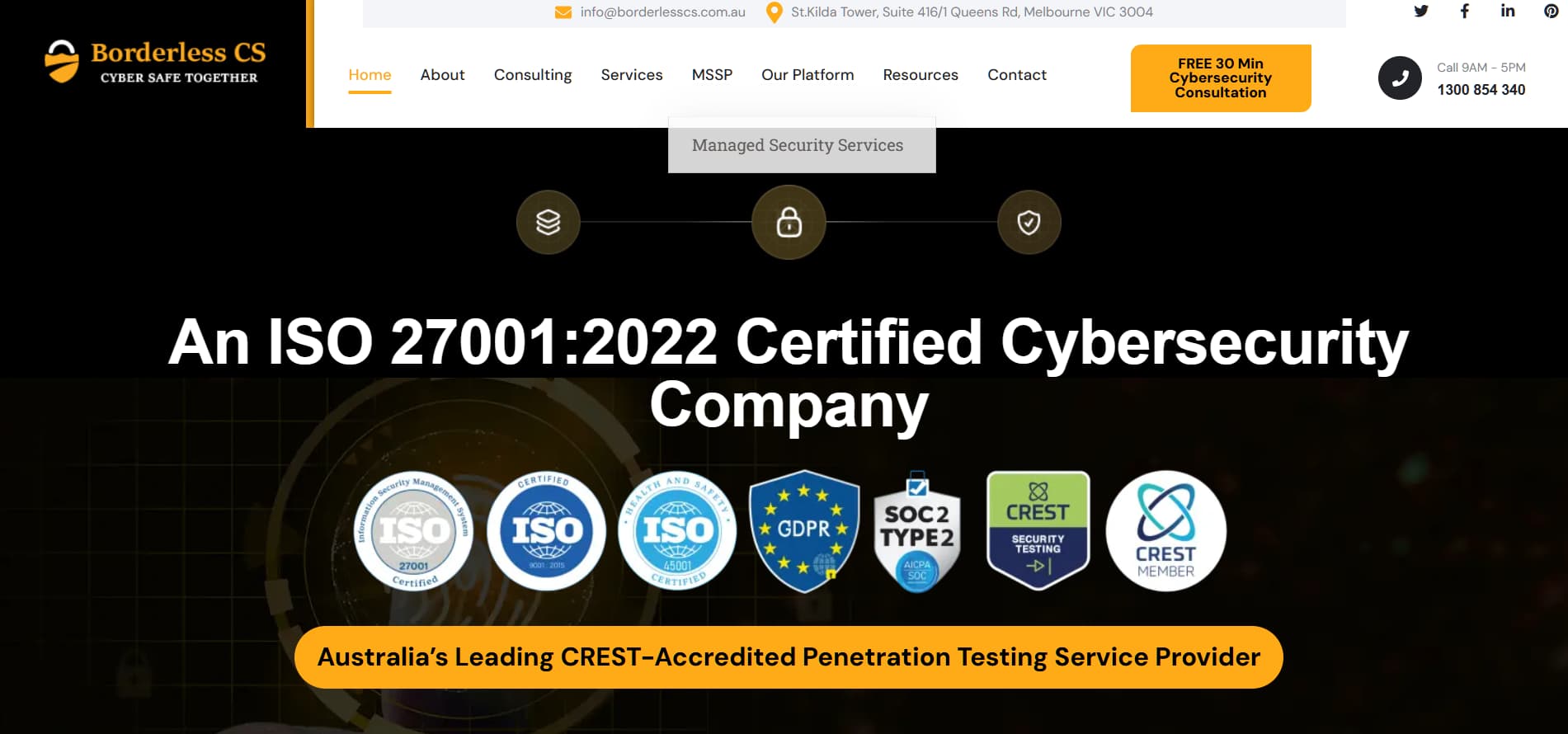Click the info@borderlesscs.com.au email link
Image resolution: width=1568 pixels, height=734 pixels.
pyautogui.click(x=662, y=12)
